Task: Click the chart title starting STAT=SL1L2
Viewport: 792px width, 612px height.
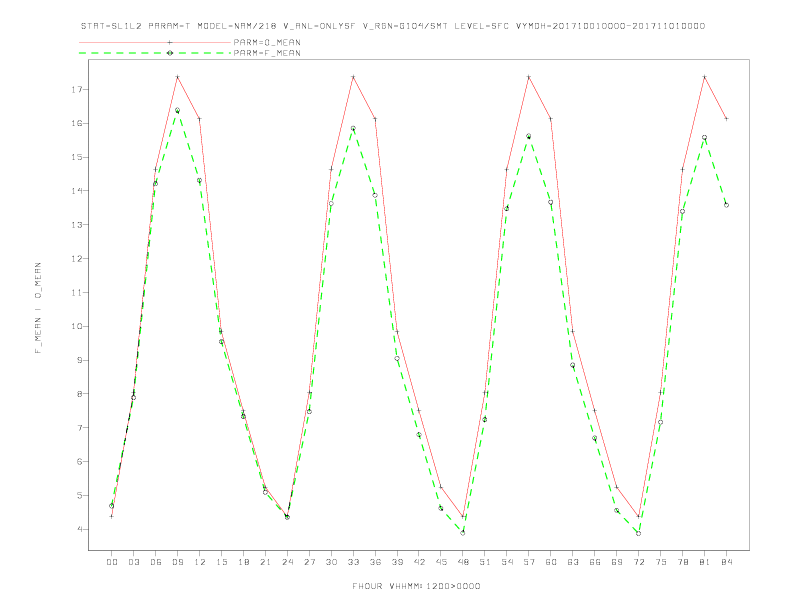Action: (x=393, y=26)
